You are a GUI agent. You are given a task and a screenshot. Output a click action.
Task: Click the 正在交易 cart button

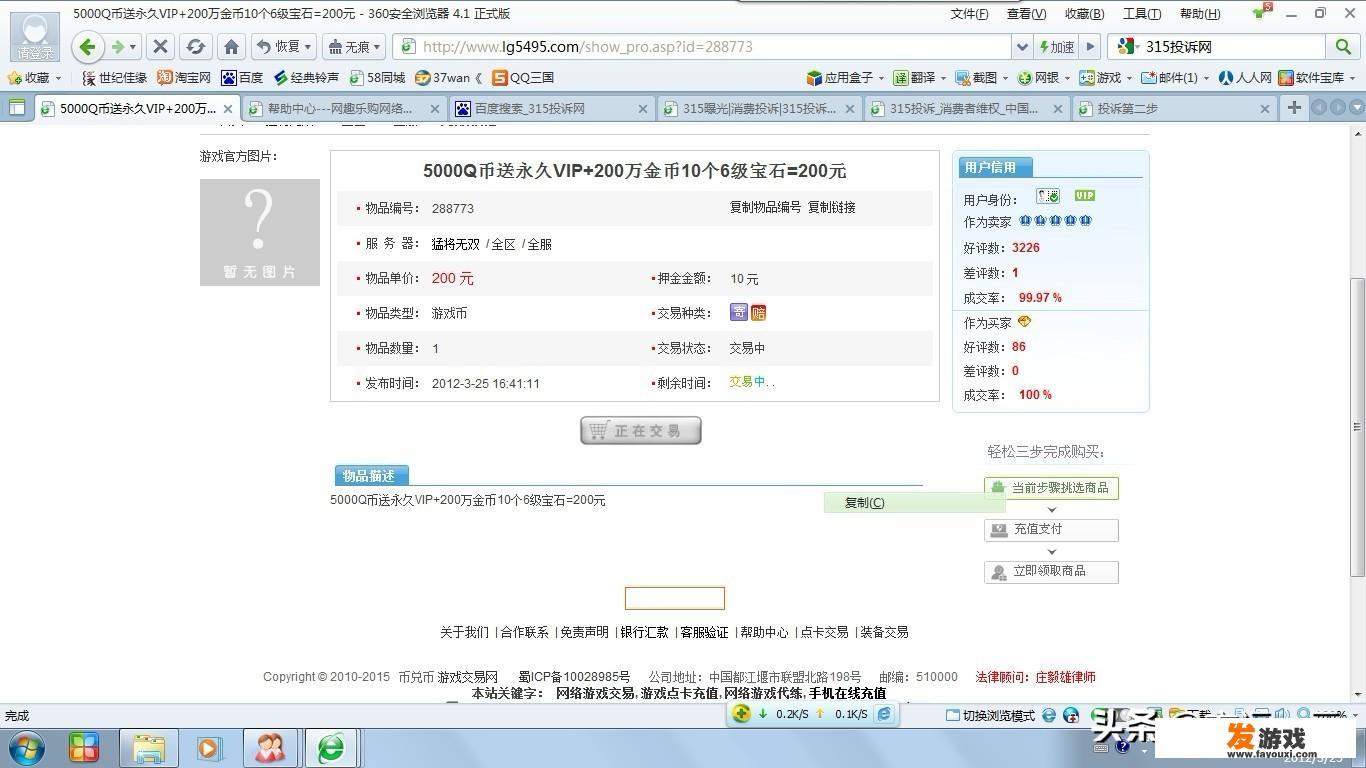pyautogui.click(x=641, y=430)
